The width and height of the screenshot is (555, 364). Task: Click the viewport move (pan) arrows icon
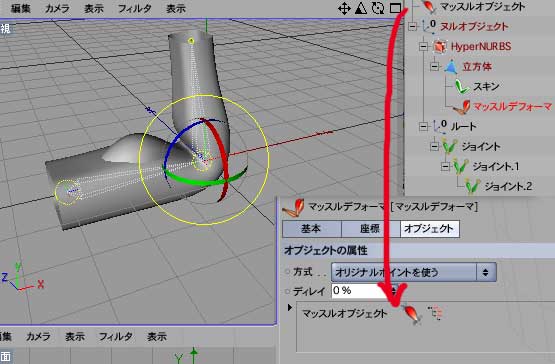344,8
